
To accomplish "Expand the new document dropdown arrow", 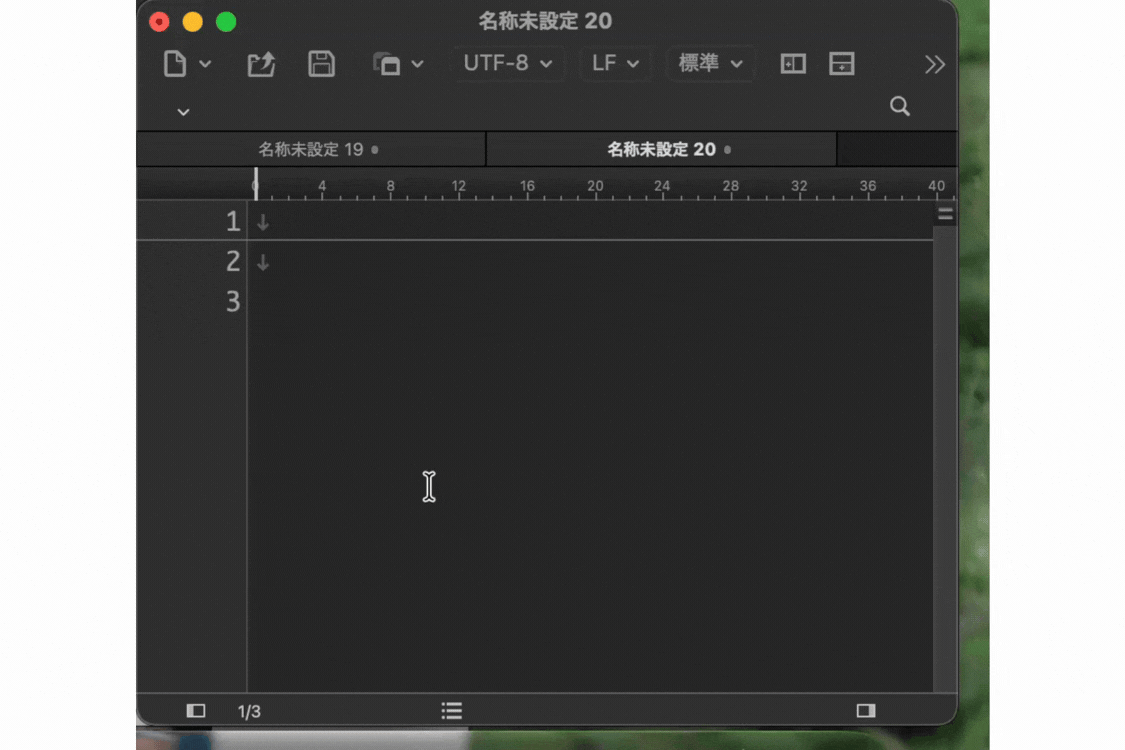I will pyautogui.click(x=205, y=64).
